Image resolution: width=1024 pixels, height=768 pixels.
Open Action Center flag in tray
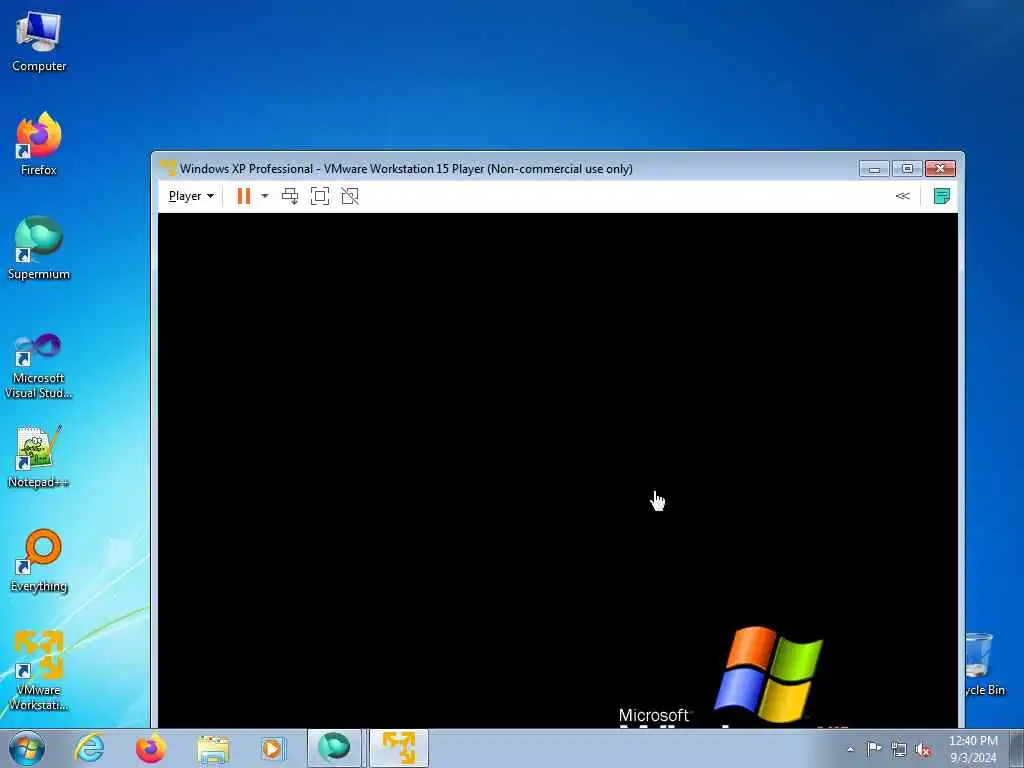pos(874,749)
